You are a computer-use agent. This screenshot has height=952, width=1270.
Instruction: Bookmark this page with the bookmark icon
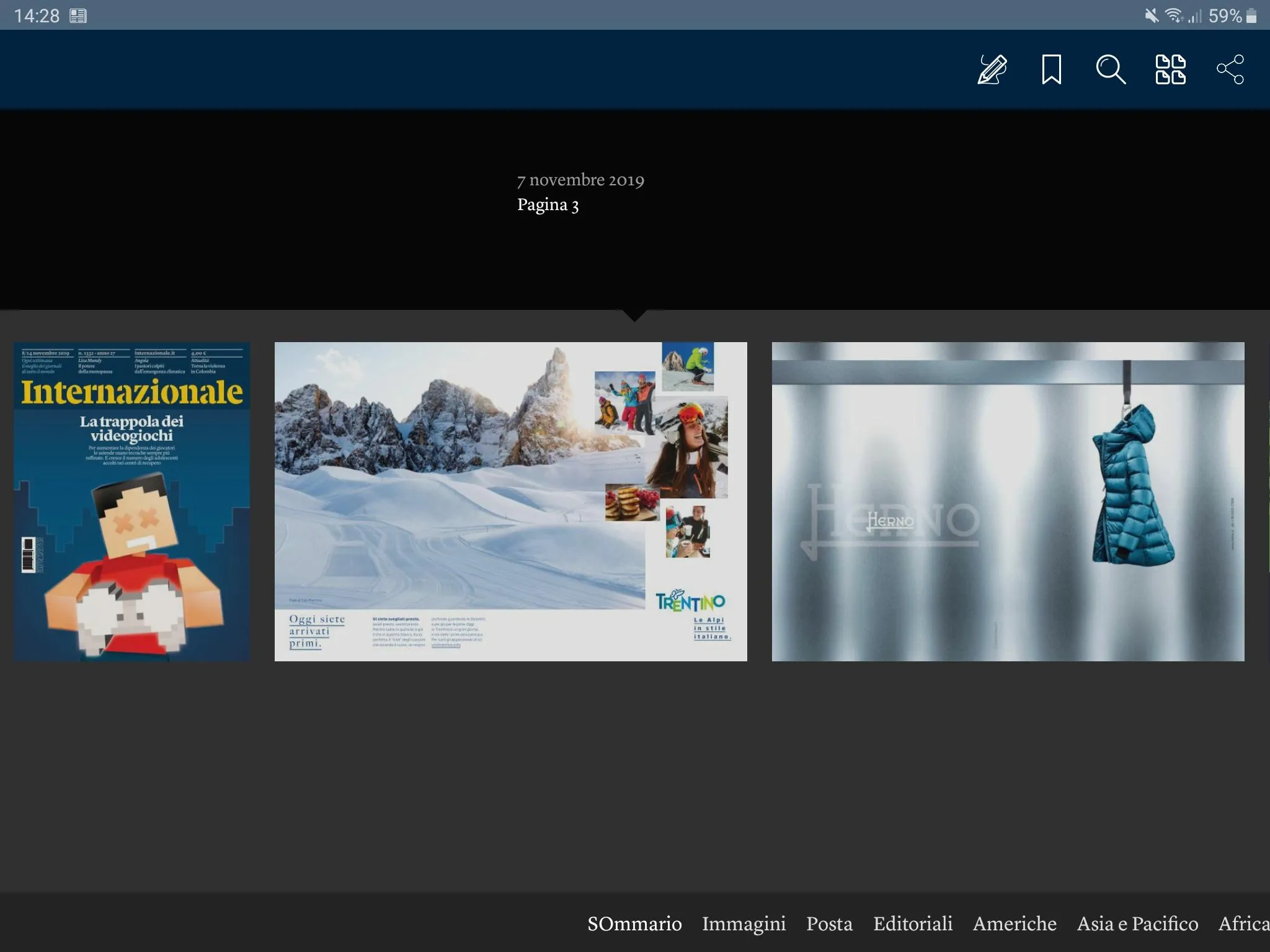[1051, 69]
